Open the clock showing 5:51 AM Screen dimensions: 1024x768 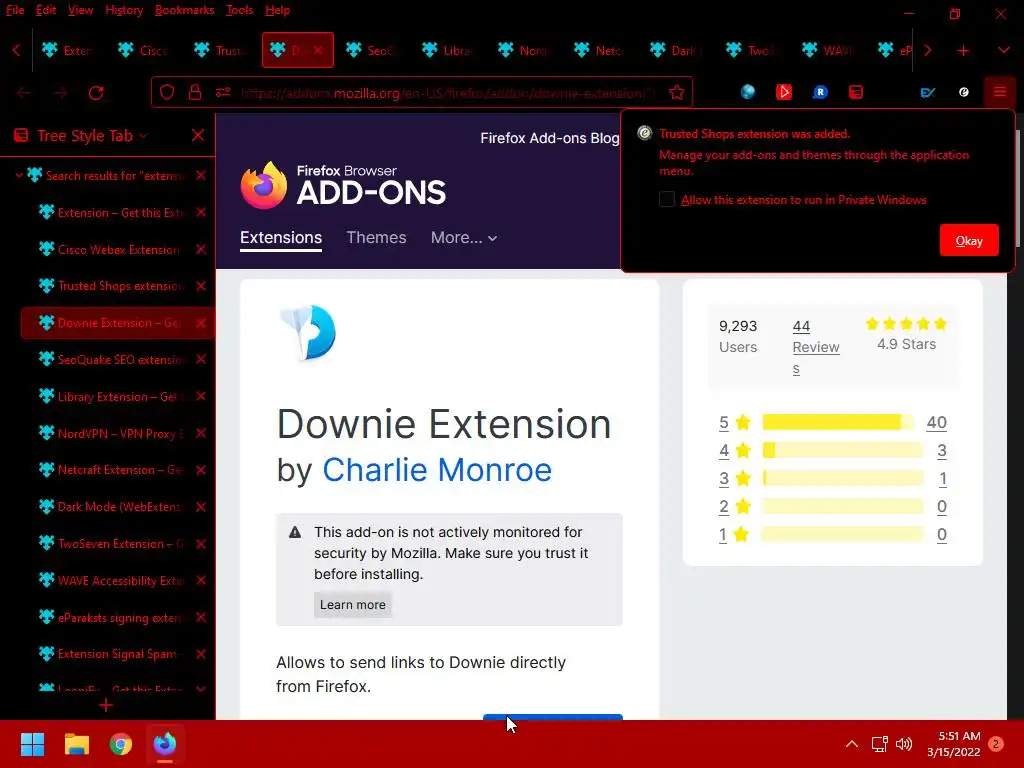click(953, 744)
